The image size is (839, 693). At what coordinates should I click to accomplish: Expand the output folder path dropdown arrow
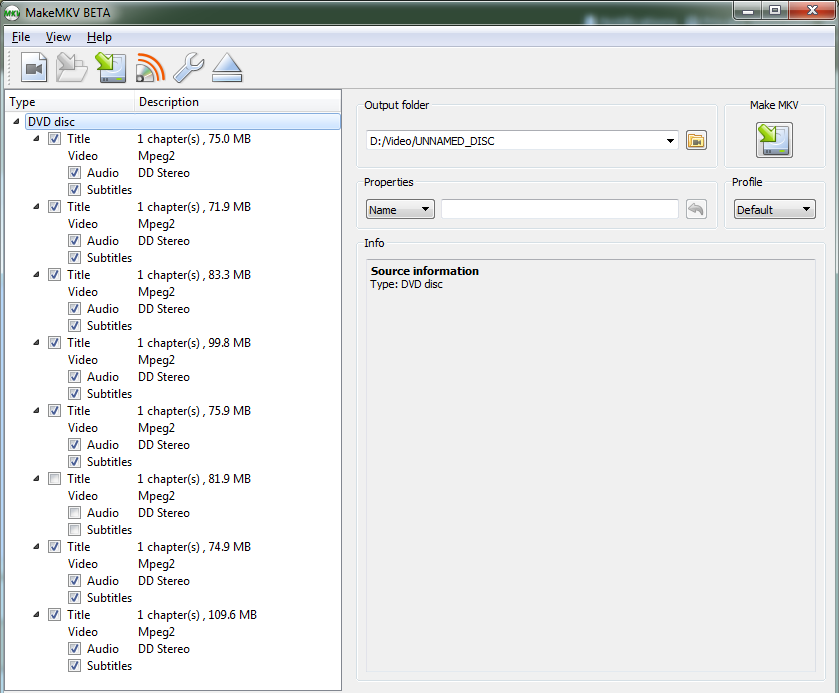coord(670,141)
